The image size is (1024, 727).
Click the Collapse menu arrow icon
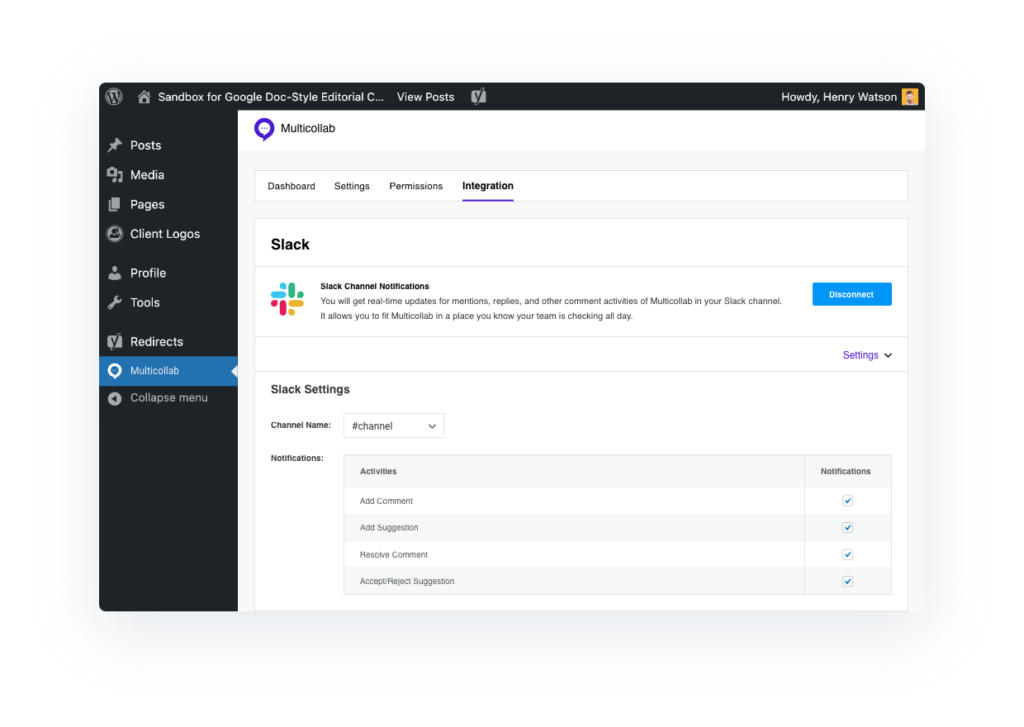tap(115, 398)
